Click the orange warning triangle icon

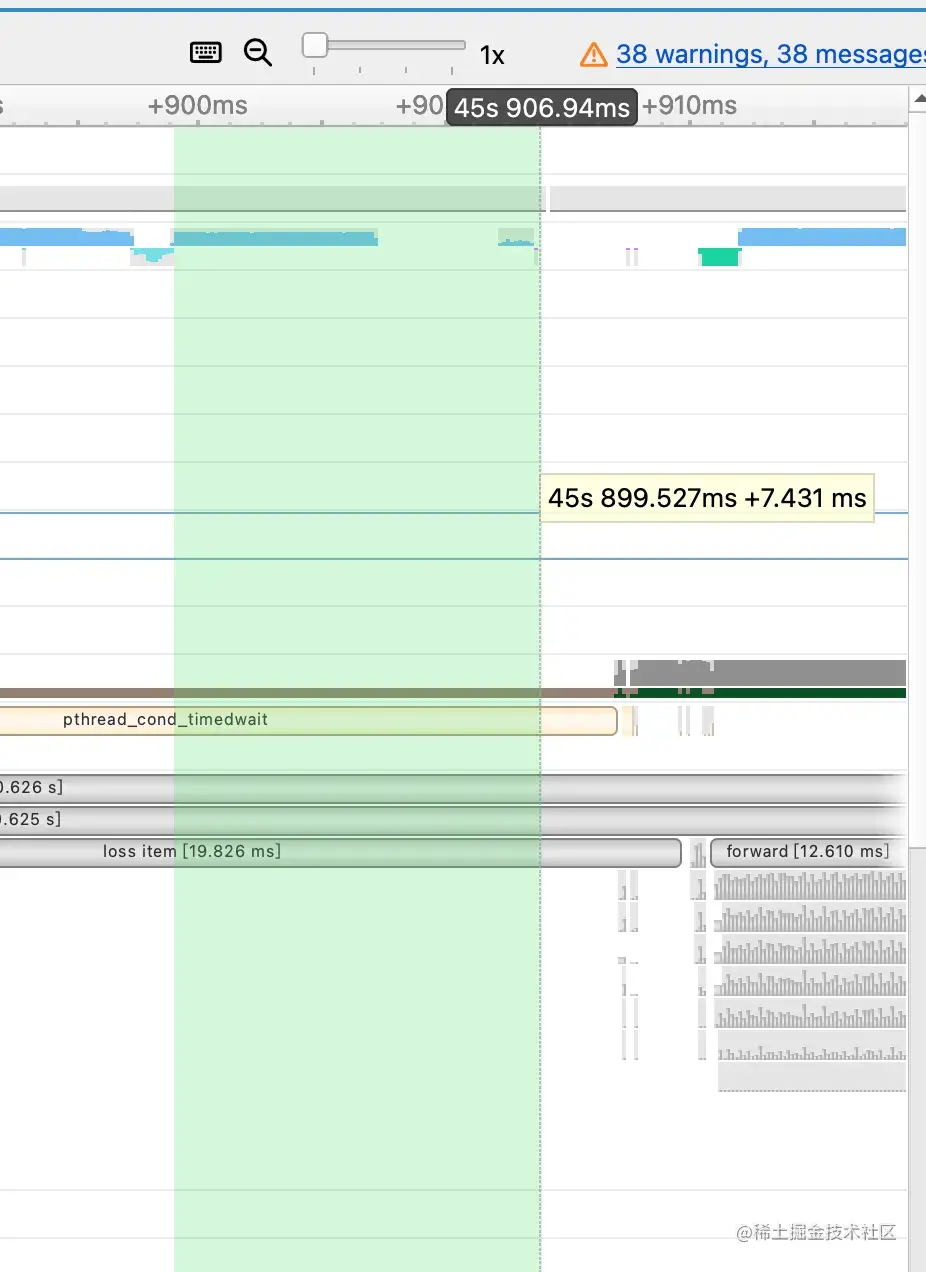tap(594, 54)
